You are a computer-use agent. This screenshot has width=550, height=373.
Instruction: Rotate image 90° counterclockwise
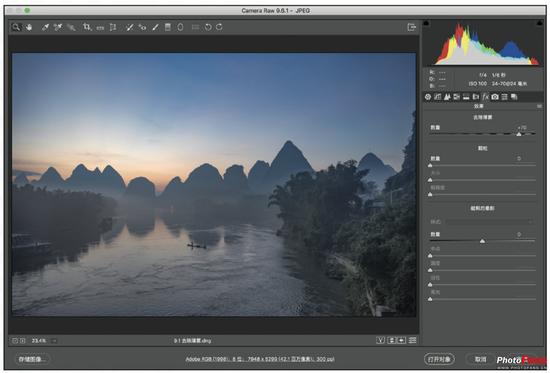pyautogui.click(x=208, y=27)
